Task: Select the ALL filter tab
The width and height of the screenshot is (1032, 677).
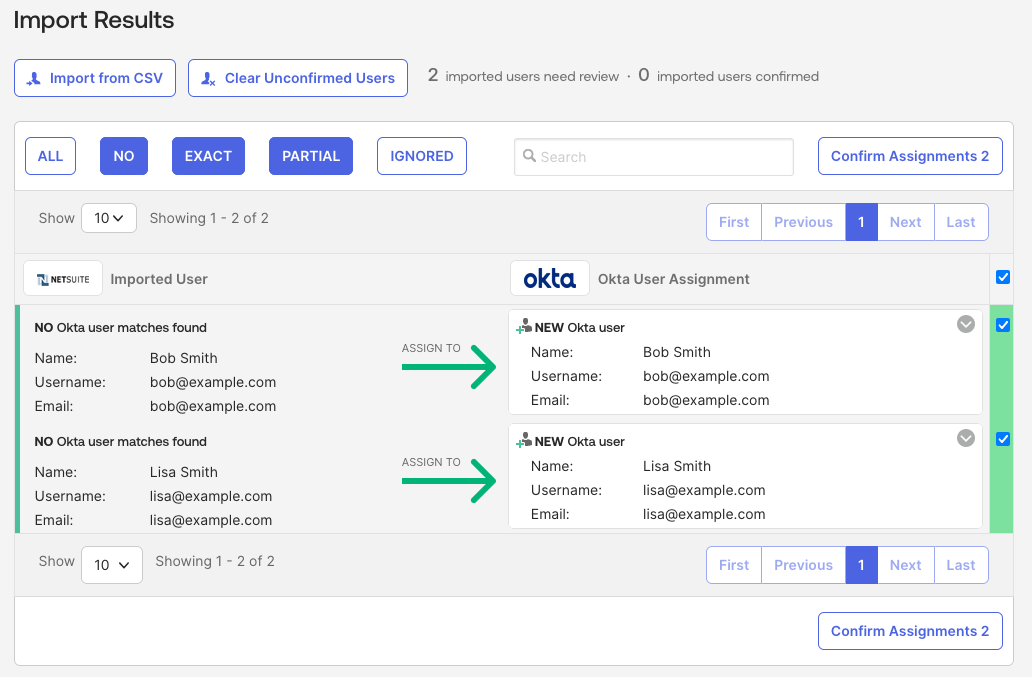Action: (x=51, y=156)
